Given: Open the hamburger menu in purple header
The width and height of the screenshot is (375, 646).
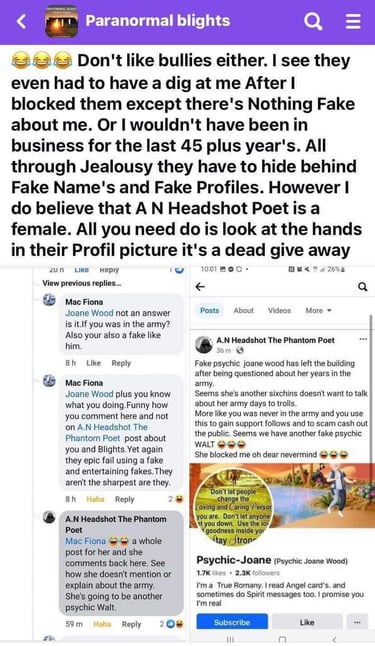Looking at the screenshot, I should 353,21.
